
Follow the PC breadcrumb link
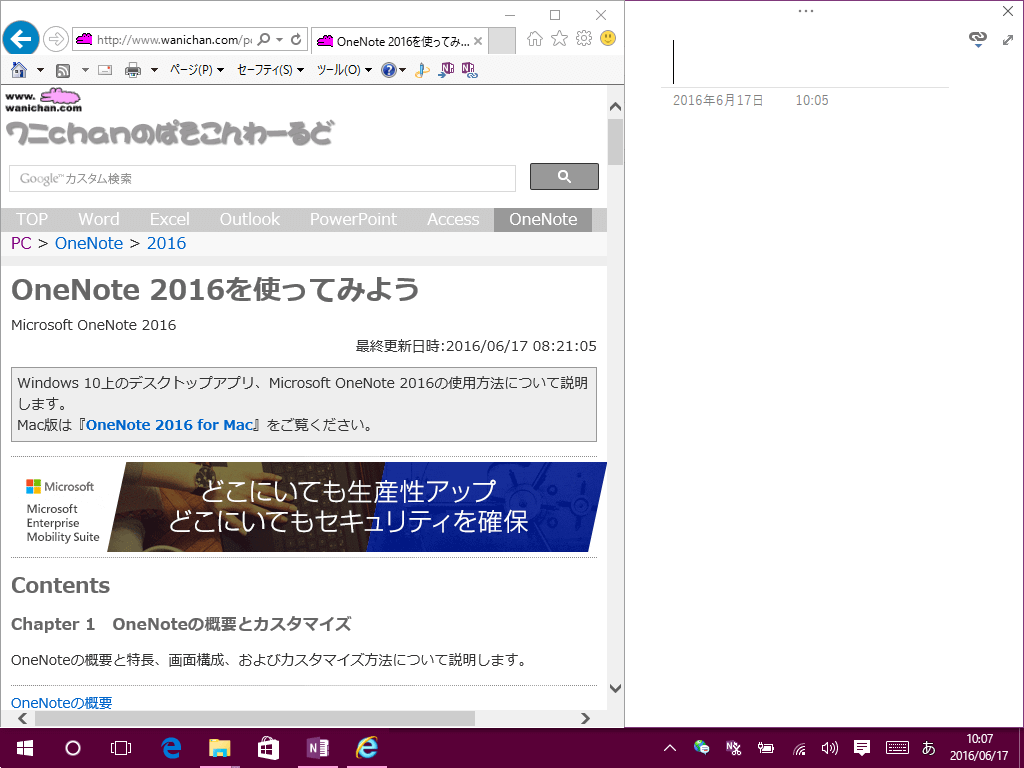pos(21,243)
